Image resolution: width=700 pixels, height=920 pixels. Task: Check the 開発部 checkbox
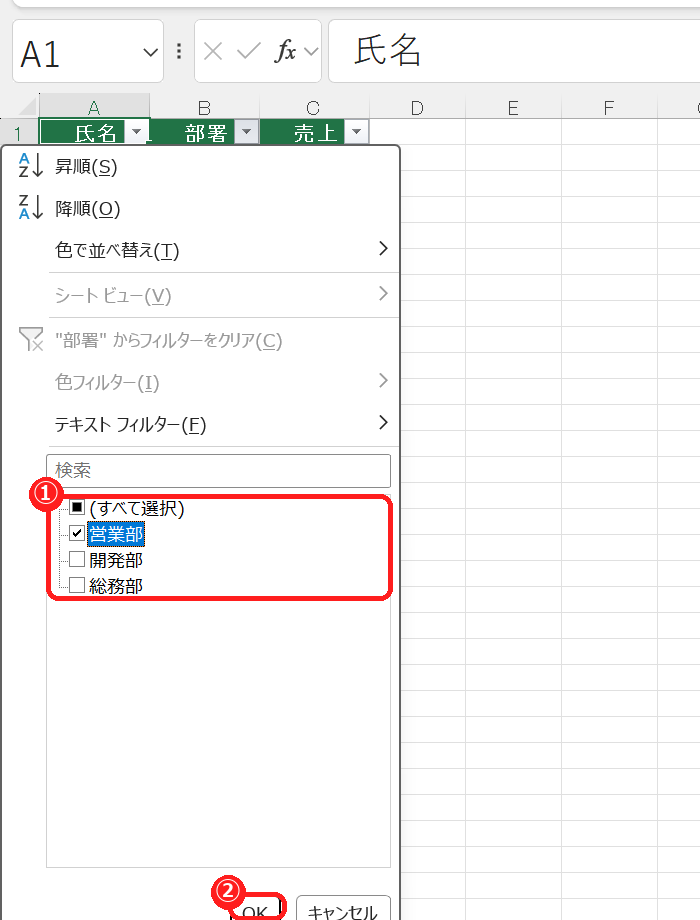coord(77,559)
